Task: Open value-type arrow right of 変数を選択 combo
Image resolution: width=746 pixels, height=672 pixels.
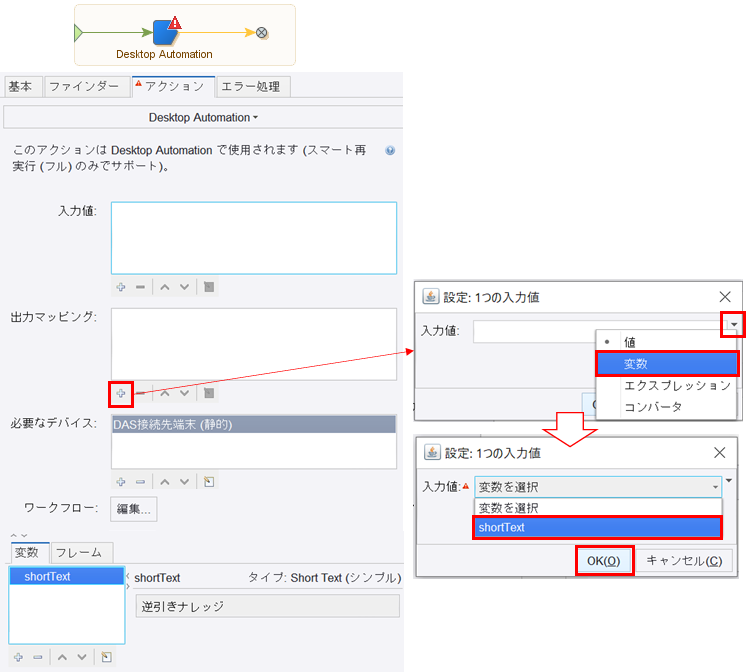Action: click(x=729, y=481)
